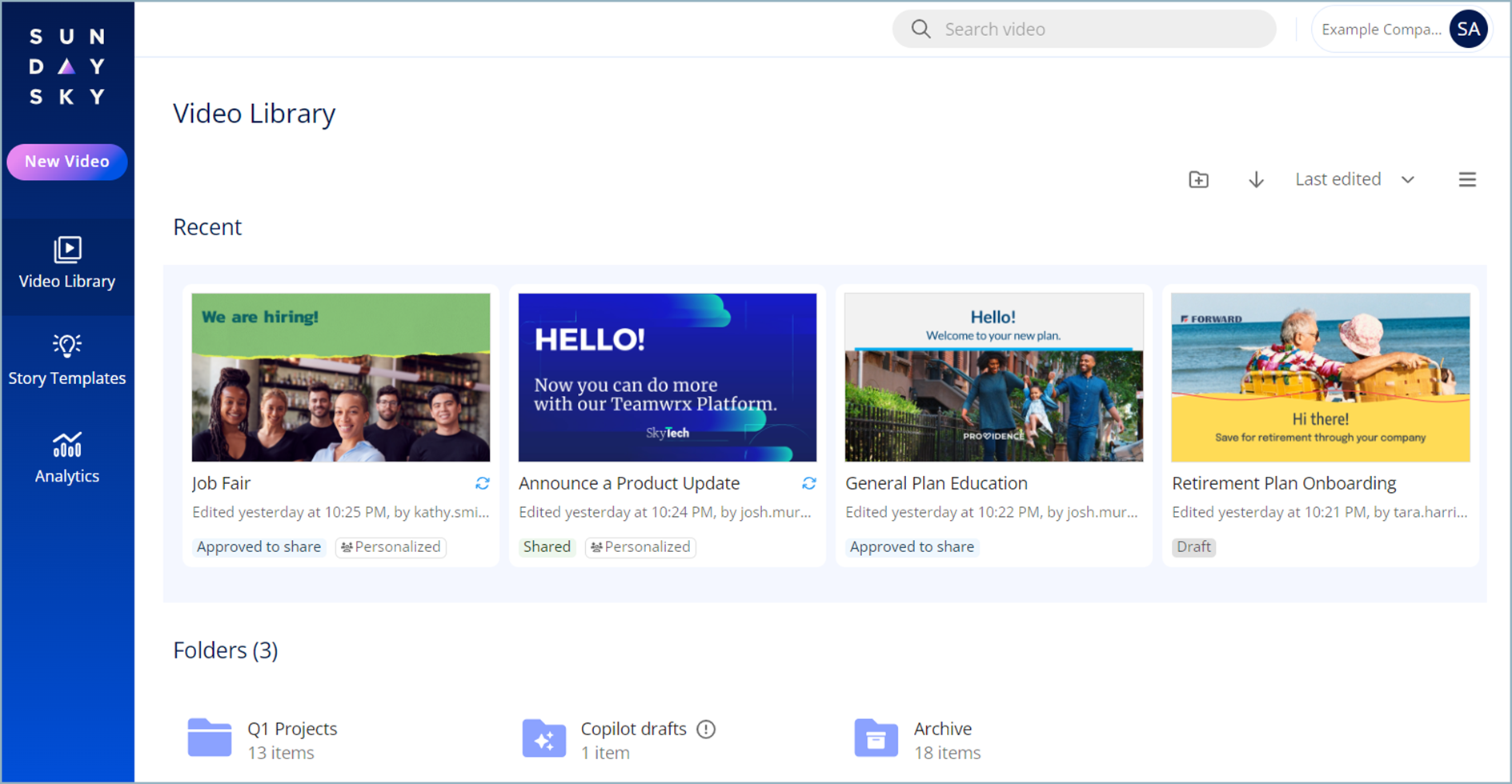The height and width of the screenshot is (784, 1512).
Task: Open General Plan Education thumbnail
Action: 994,377
